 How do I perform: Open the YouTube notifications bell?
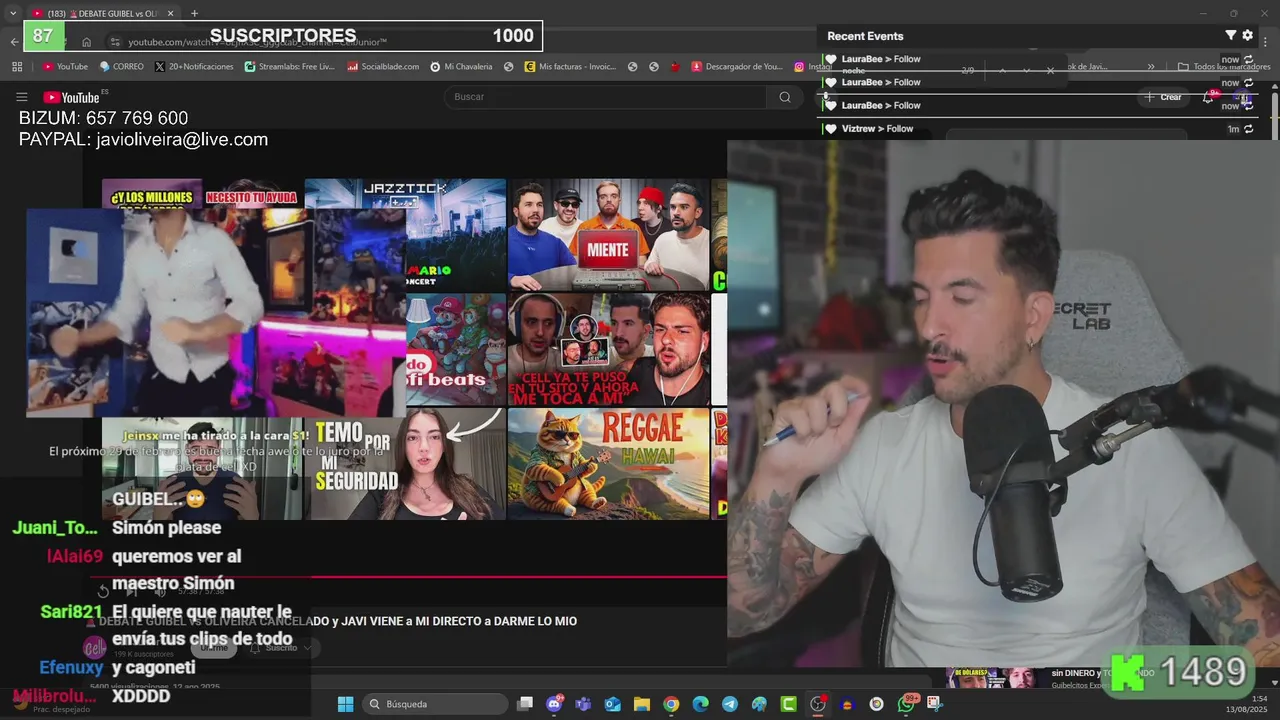1208,97
